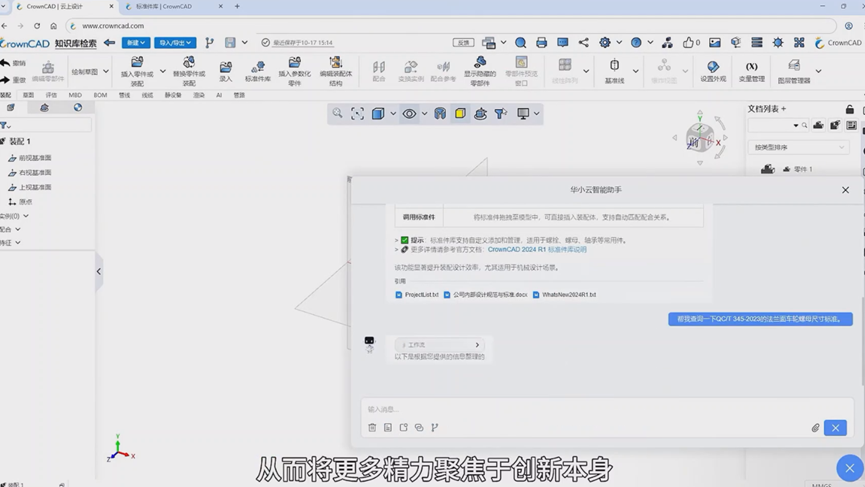Switch to browser tab 标准件库 | CrownCAD
865x487 pixels.
click(x=174, y=7)
